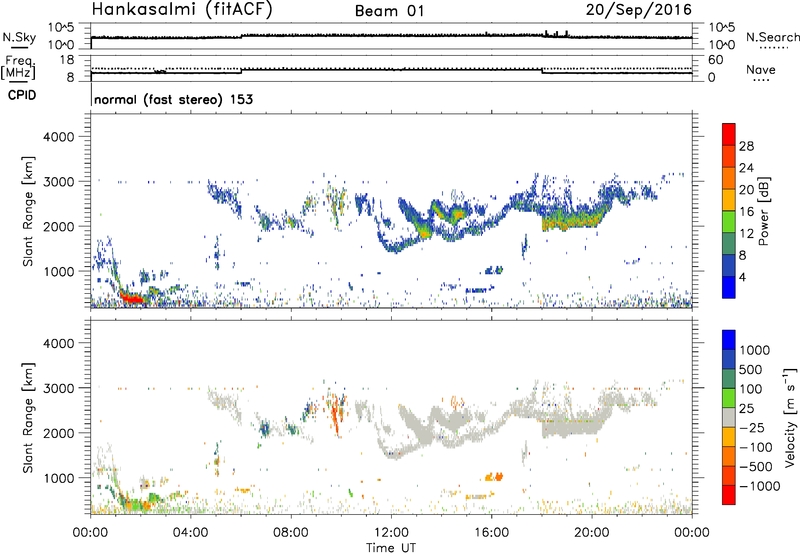800x554 pixels.
Task: Click the 'normal (fast stereo) 153' text
Action: (173, 99)
